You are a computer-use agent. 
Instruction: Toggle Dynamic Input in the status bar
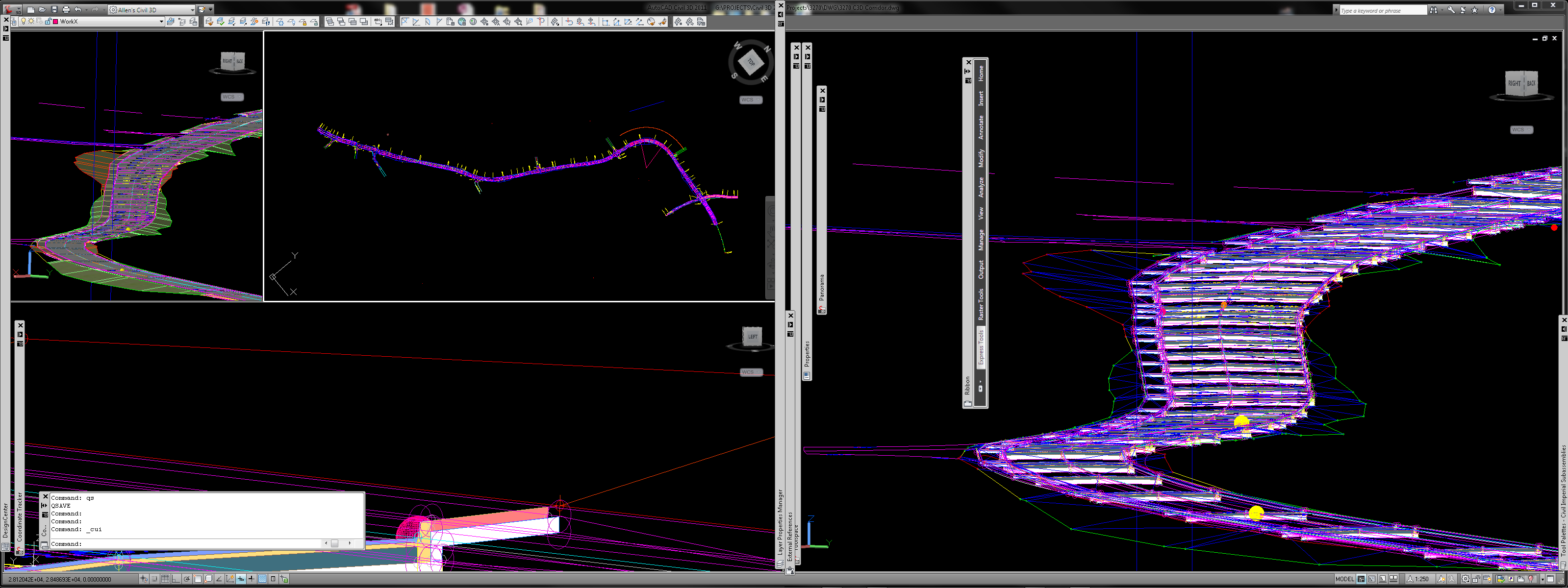pos(241,579)
